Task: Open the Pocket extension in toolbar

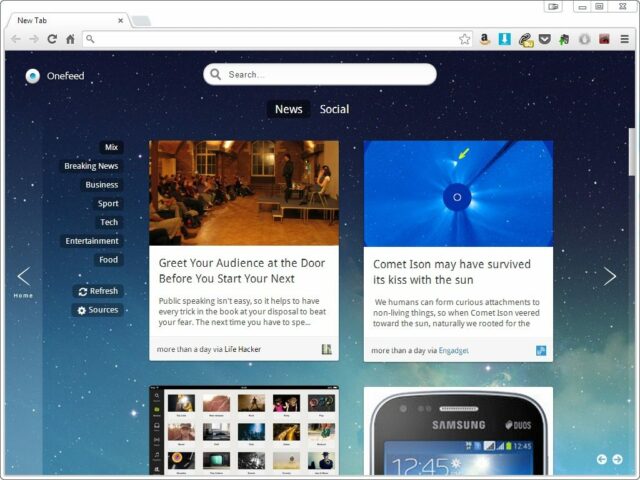Action: coord(544,39)
